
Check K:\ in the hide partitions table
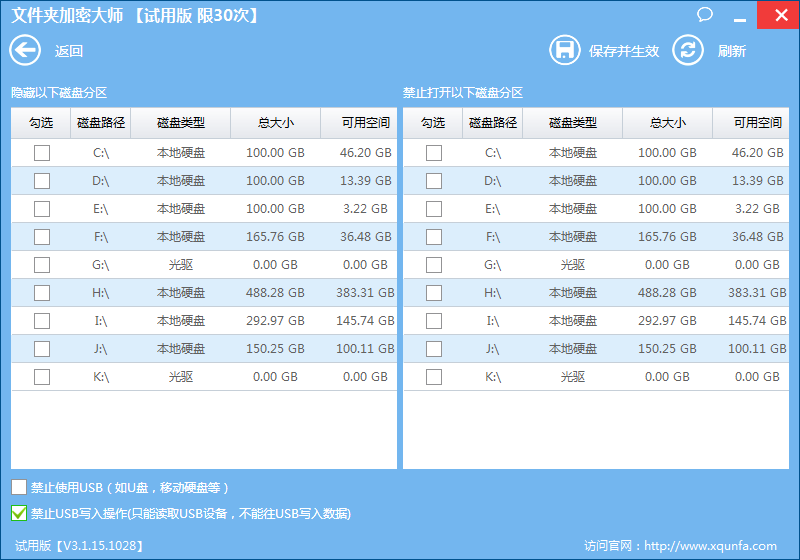pyautogui.click(x=42, y=377)
